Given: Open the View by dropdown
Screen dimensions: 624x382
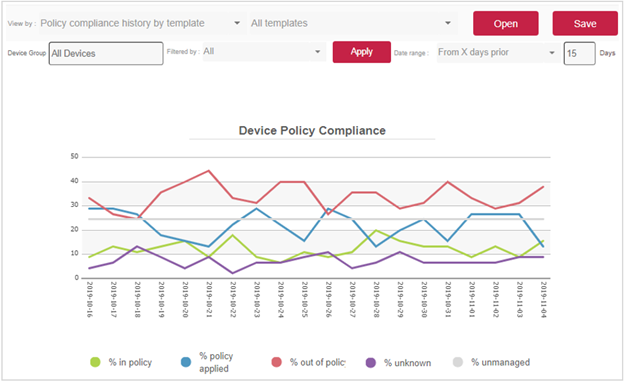Looking at the screenshot, I should tap(141, 23).
